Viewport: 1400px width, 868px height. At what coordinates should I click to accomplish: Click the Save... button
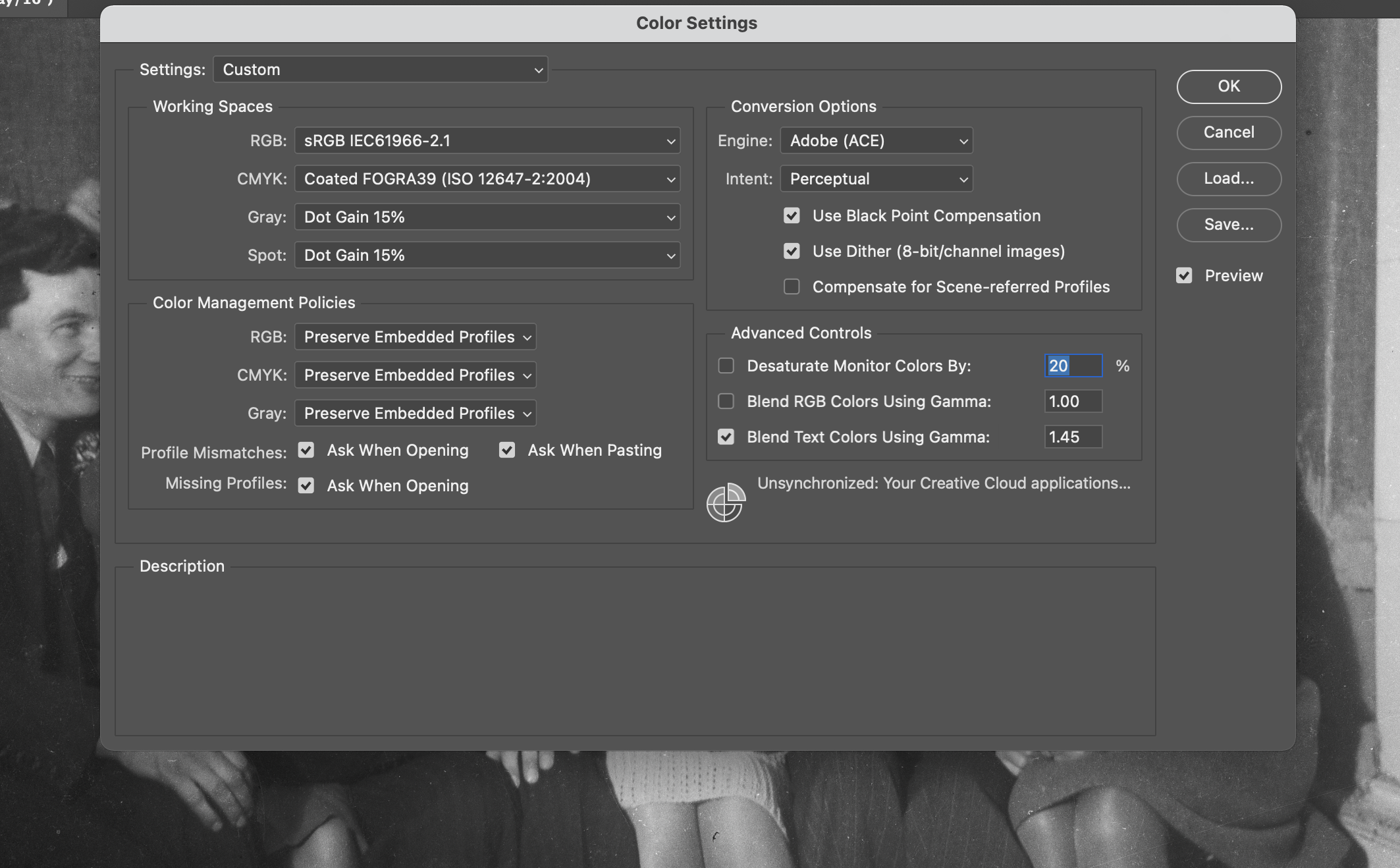click(x=1229, y=225)
